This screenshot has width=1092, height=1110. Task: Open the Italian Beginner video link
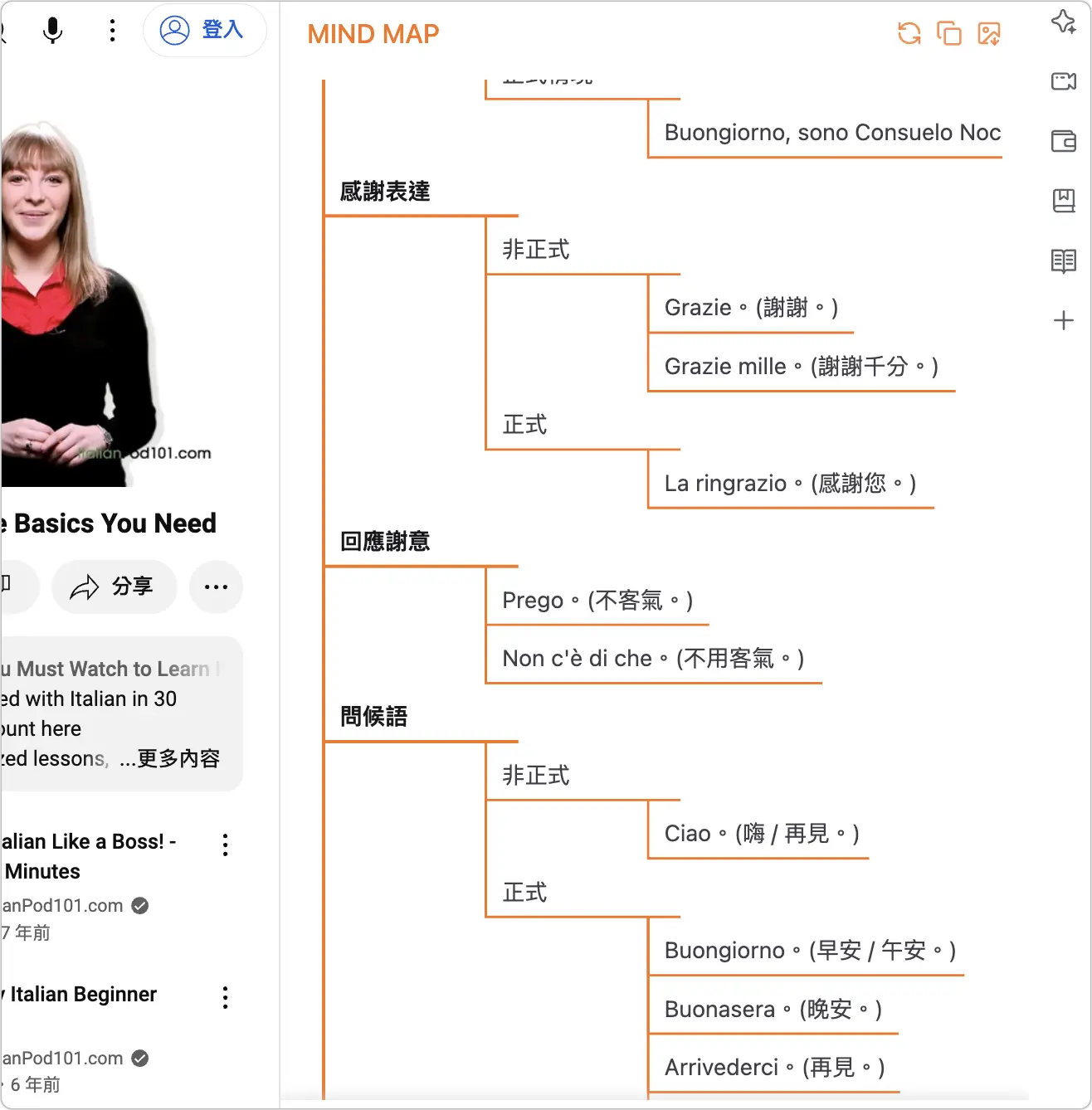click(80, 994)
